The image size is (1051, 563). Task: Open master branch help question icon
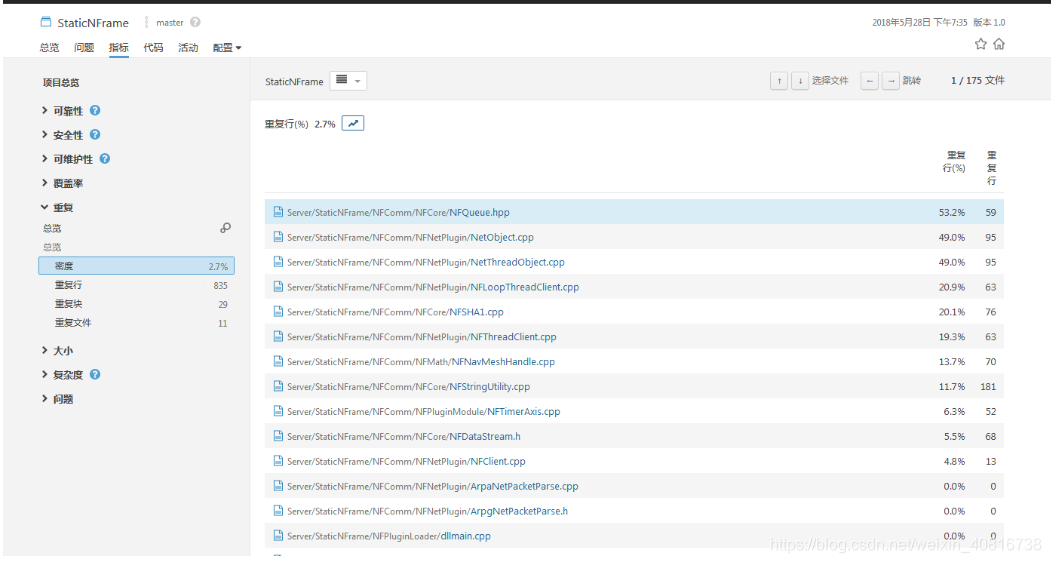[x=195, y=22]
